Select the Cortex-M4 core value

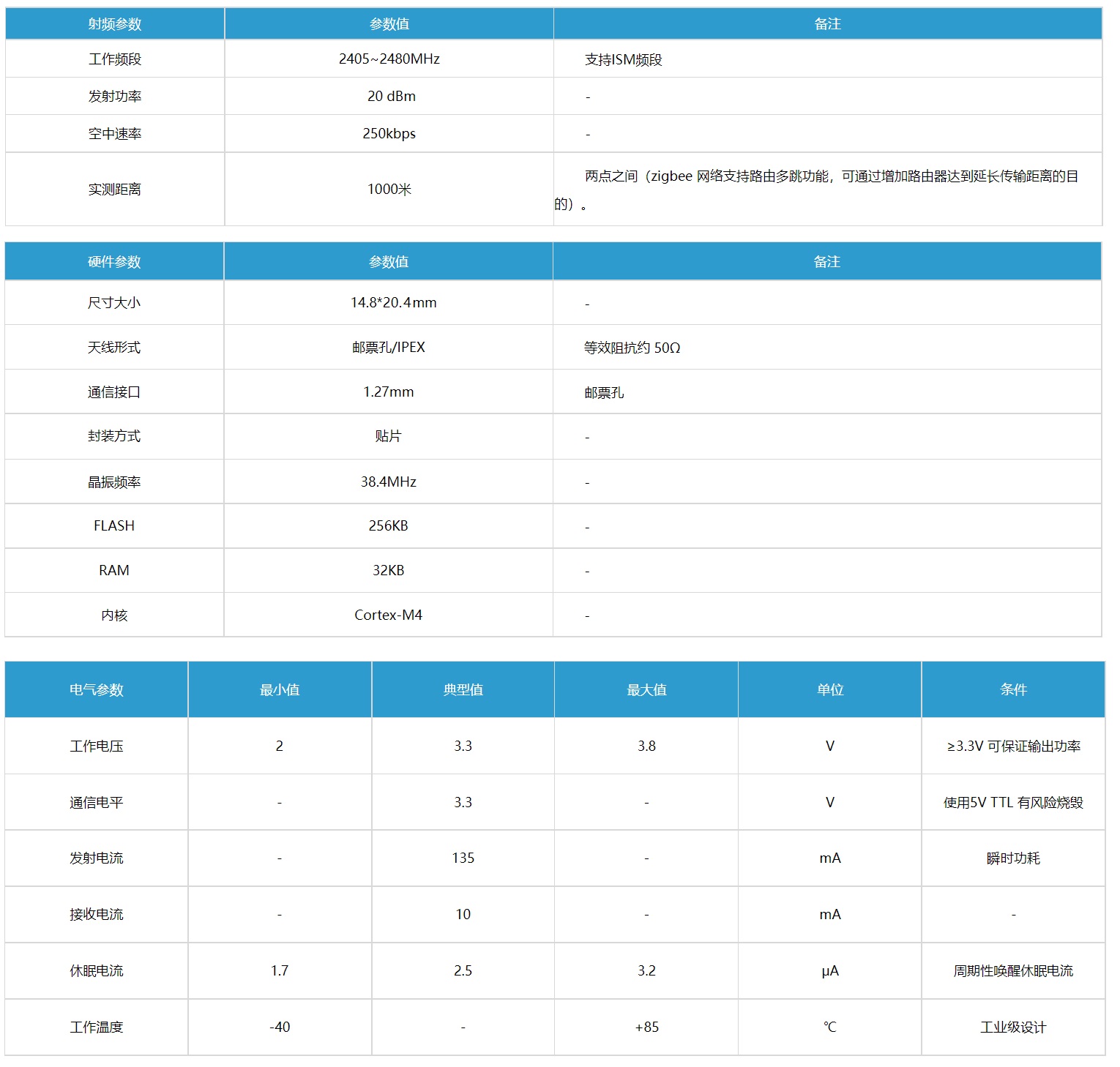click(388, 615)
